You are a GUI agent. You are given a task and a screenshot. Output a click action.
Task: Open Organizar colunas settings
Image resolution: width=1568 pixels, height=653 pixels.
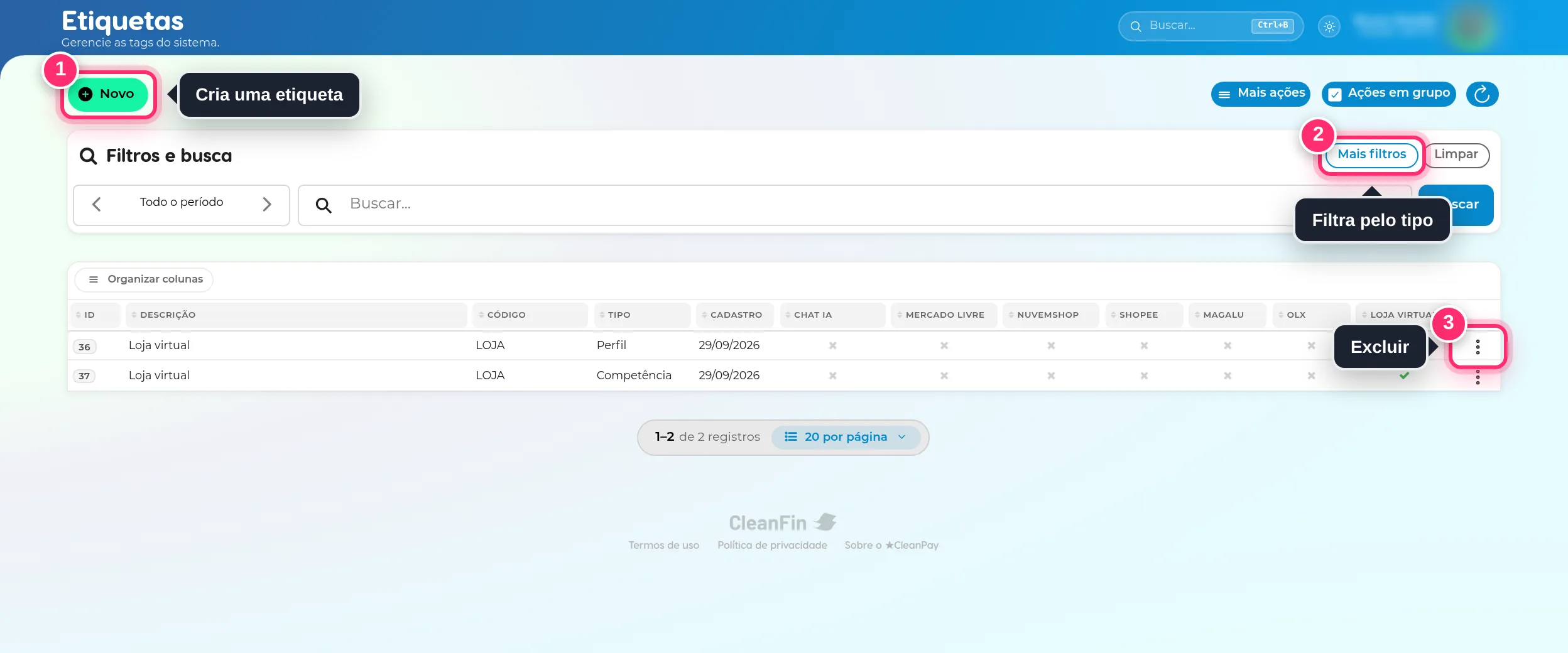144,279
